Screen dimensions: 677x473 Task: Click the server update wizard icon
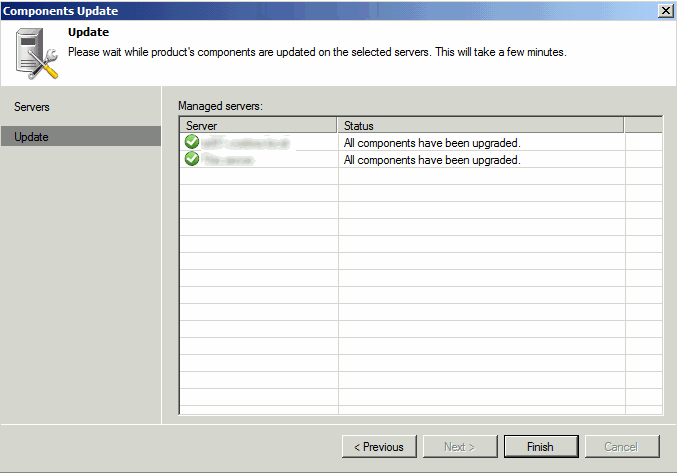click(37, 54)
